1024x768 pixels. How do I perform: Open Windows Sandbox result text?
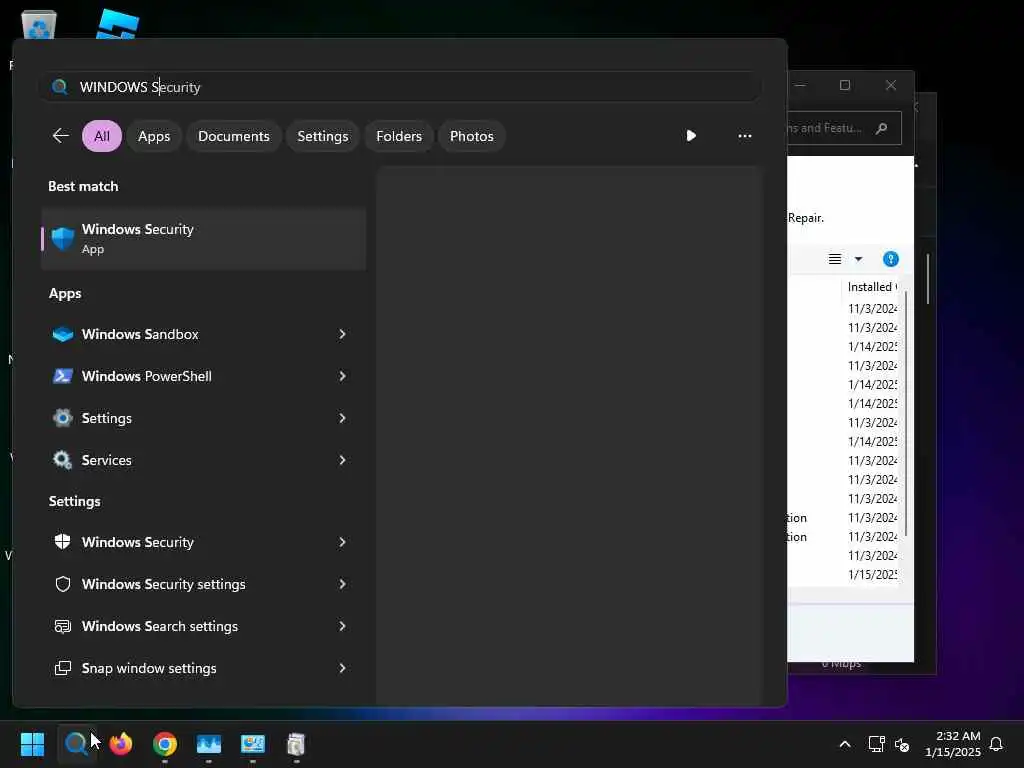pos(140,334)
